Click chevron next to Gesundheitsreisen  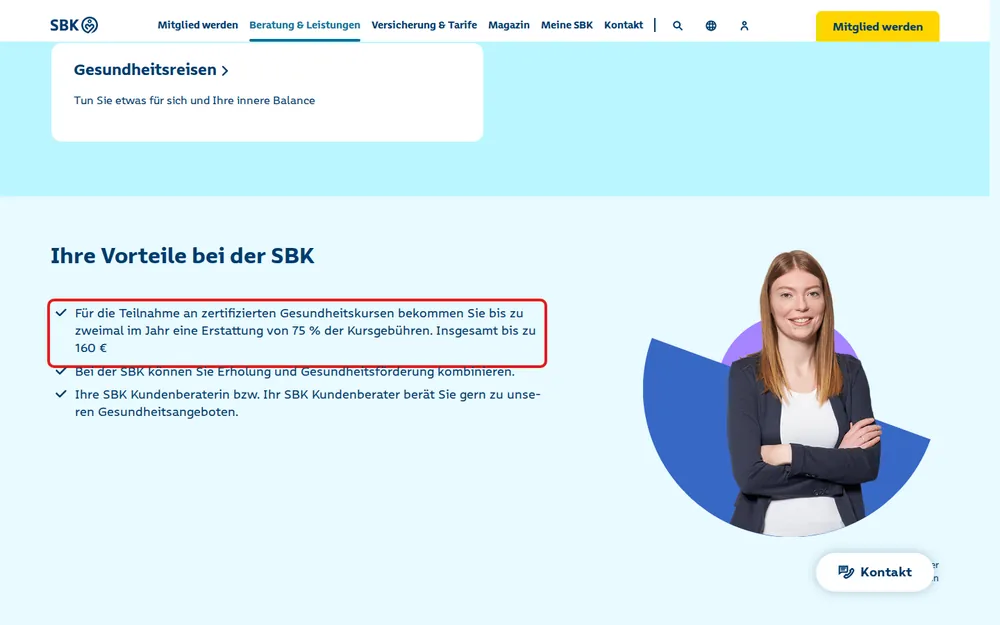click(x=224, y=71)
